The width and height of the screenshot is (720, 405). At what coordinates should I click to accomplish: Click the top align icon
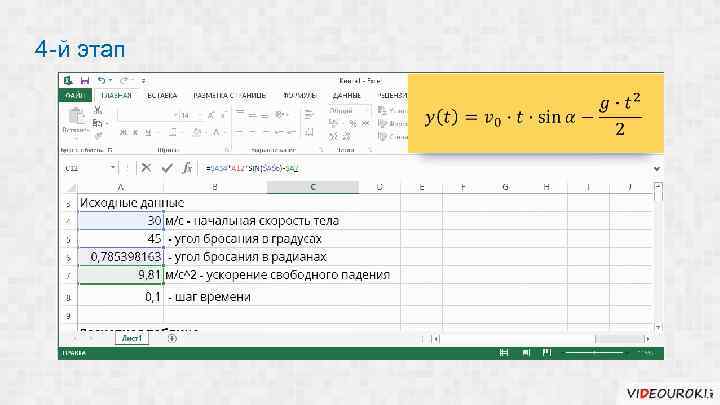coord(240,113)
